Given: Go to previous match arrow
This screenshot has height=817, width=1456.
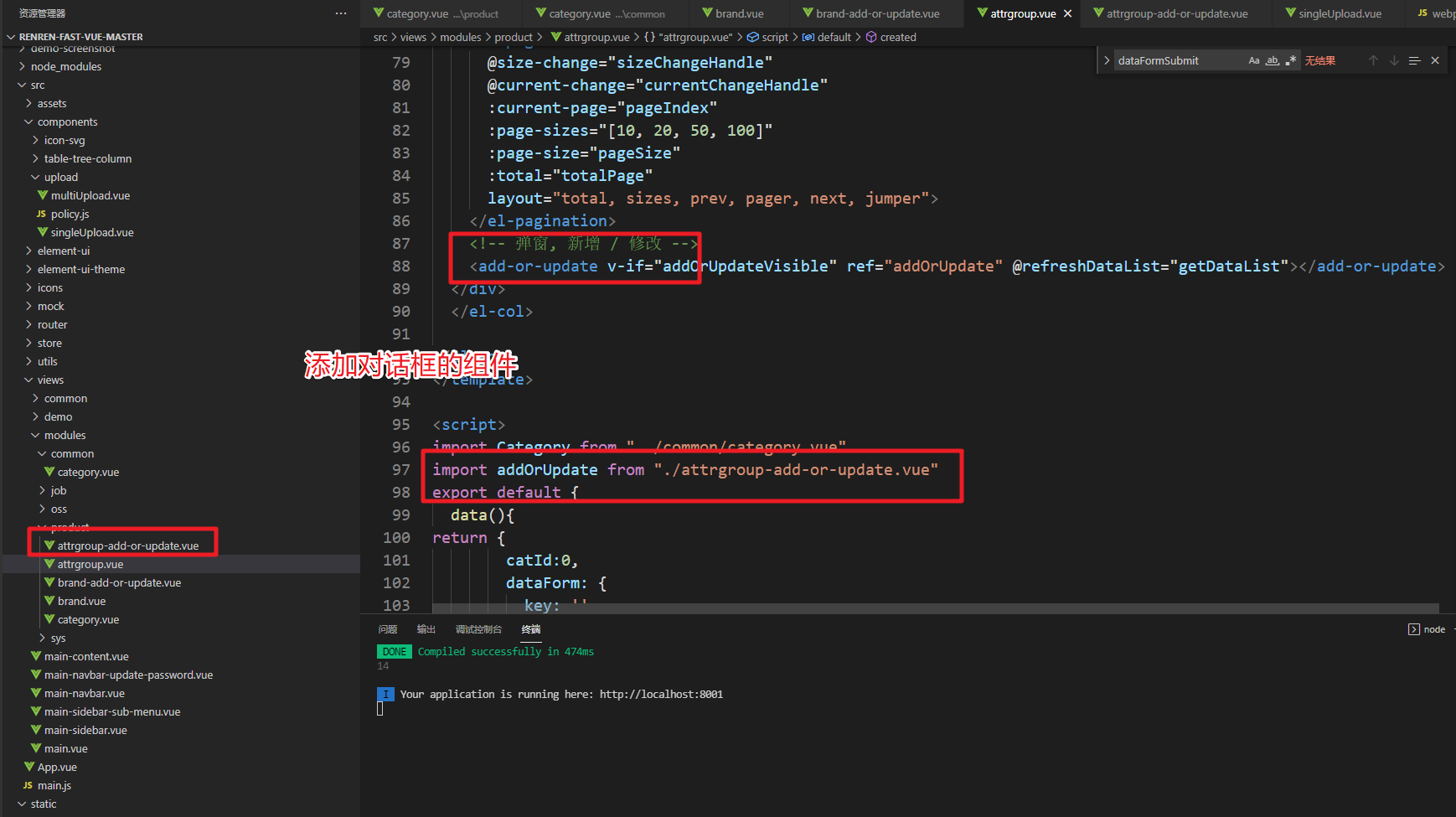Looking at the screenshot, I should [1373, 60].
